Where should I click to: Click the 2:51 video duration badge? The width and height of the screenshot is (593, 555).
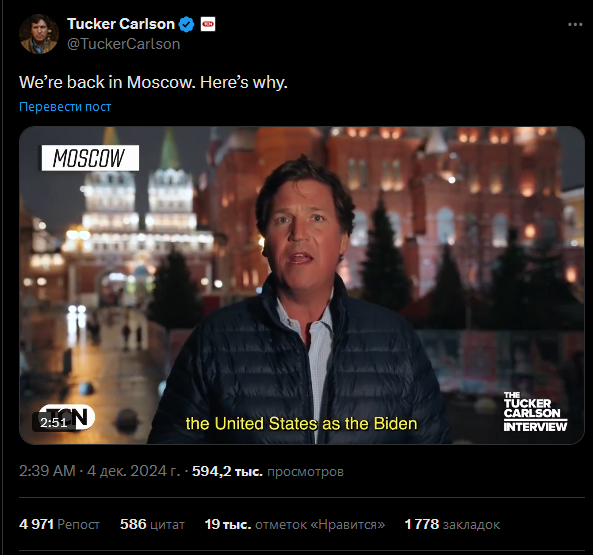(x=54, y=422)
